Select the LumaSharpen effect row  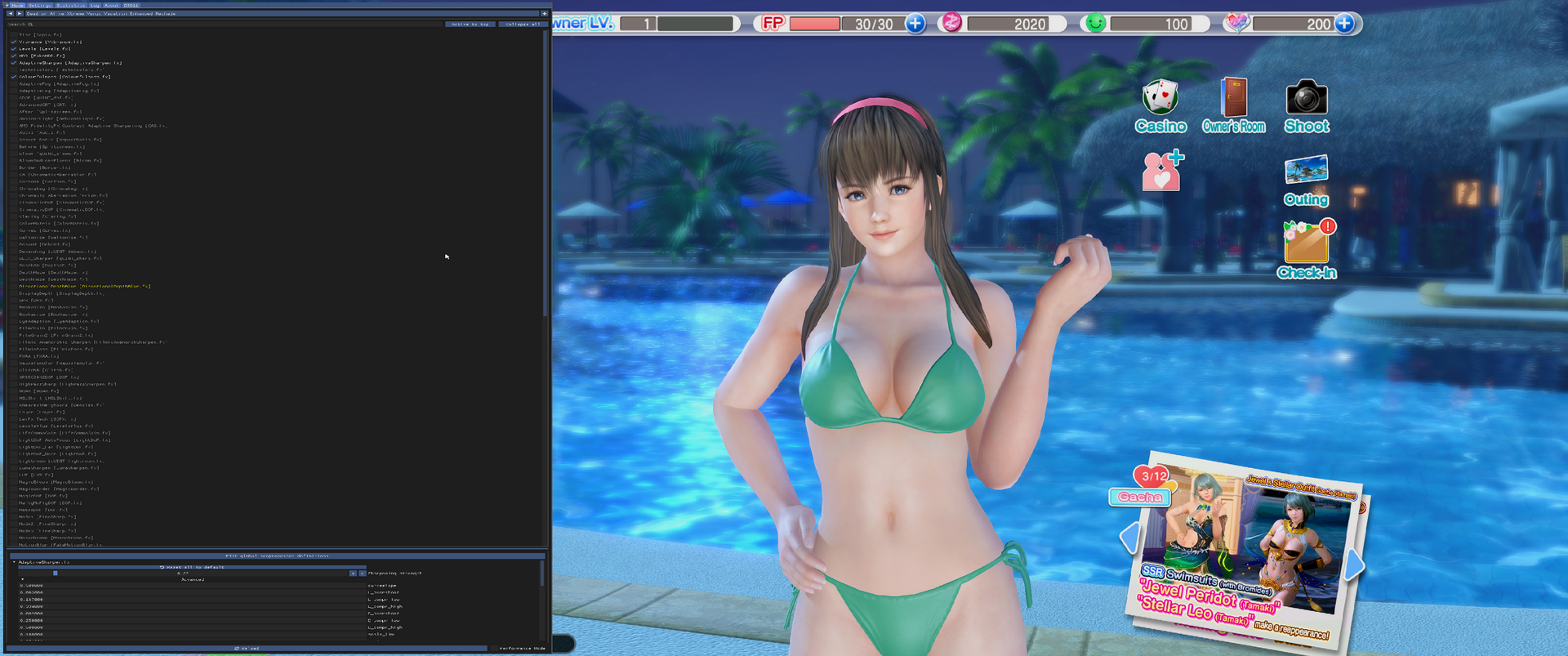[x=59, y=468]
